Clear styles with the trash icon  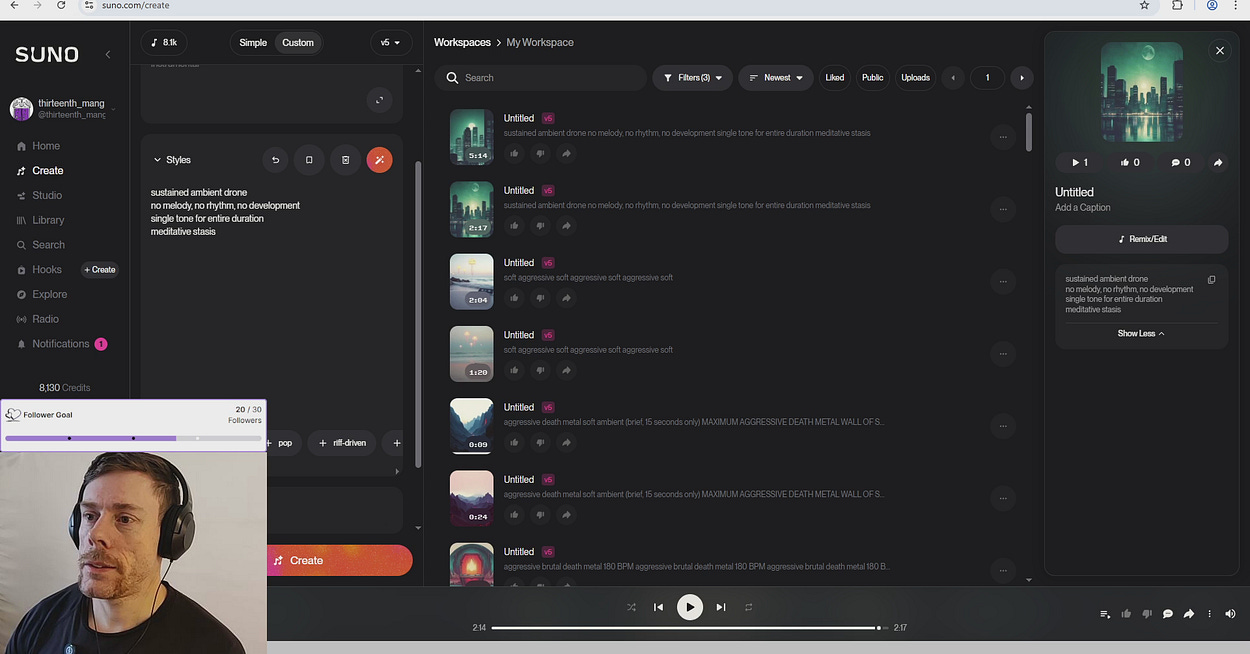[345, 160]
